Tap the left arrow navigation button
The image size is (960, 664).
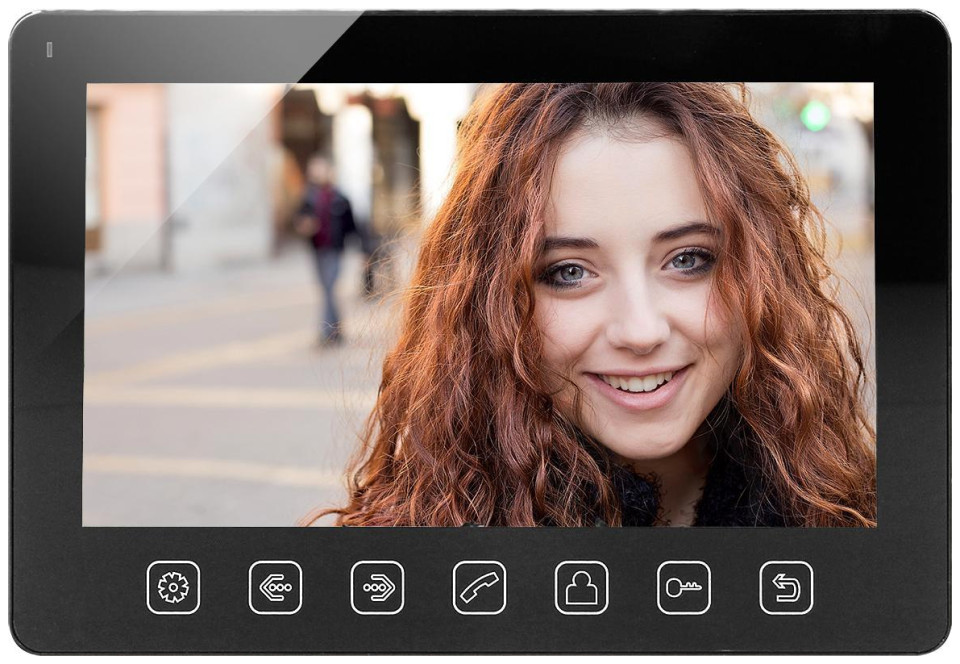pyautogui.click(x=276, y=588)
